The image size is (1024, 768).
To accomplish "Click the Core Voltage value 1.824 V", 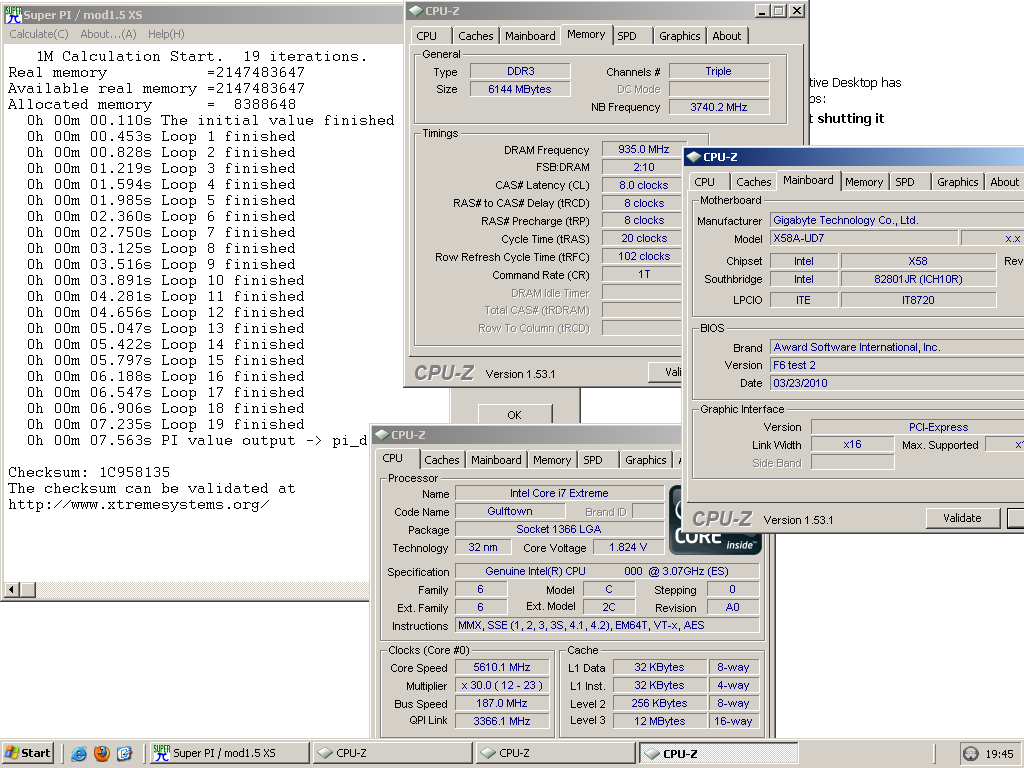I will (628, 547).
